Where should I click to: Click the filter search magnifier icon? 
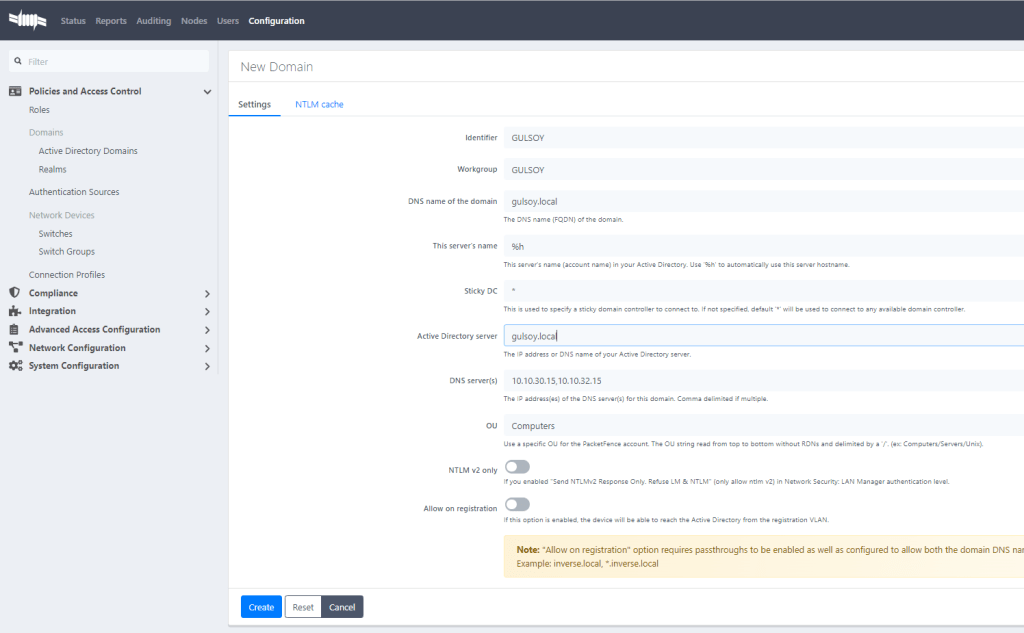pyautogui.click(x=18, y=61)
